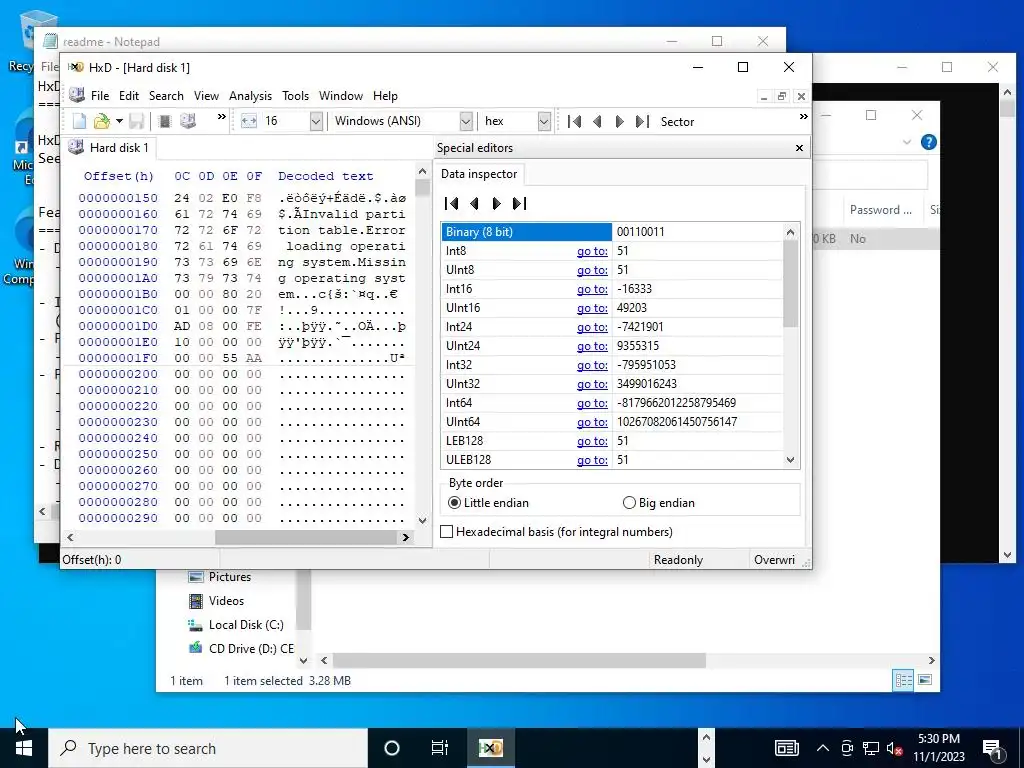Viewport: 1024px width, 768px height.
Task: Jump to first byte in Data inspector
Action: point(451,204)
